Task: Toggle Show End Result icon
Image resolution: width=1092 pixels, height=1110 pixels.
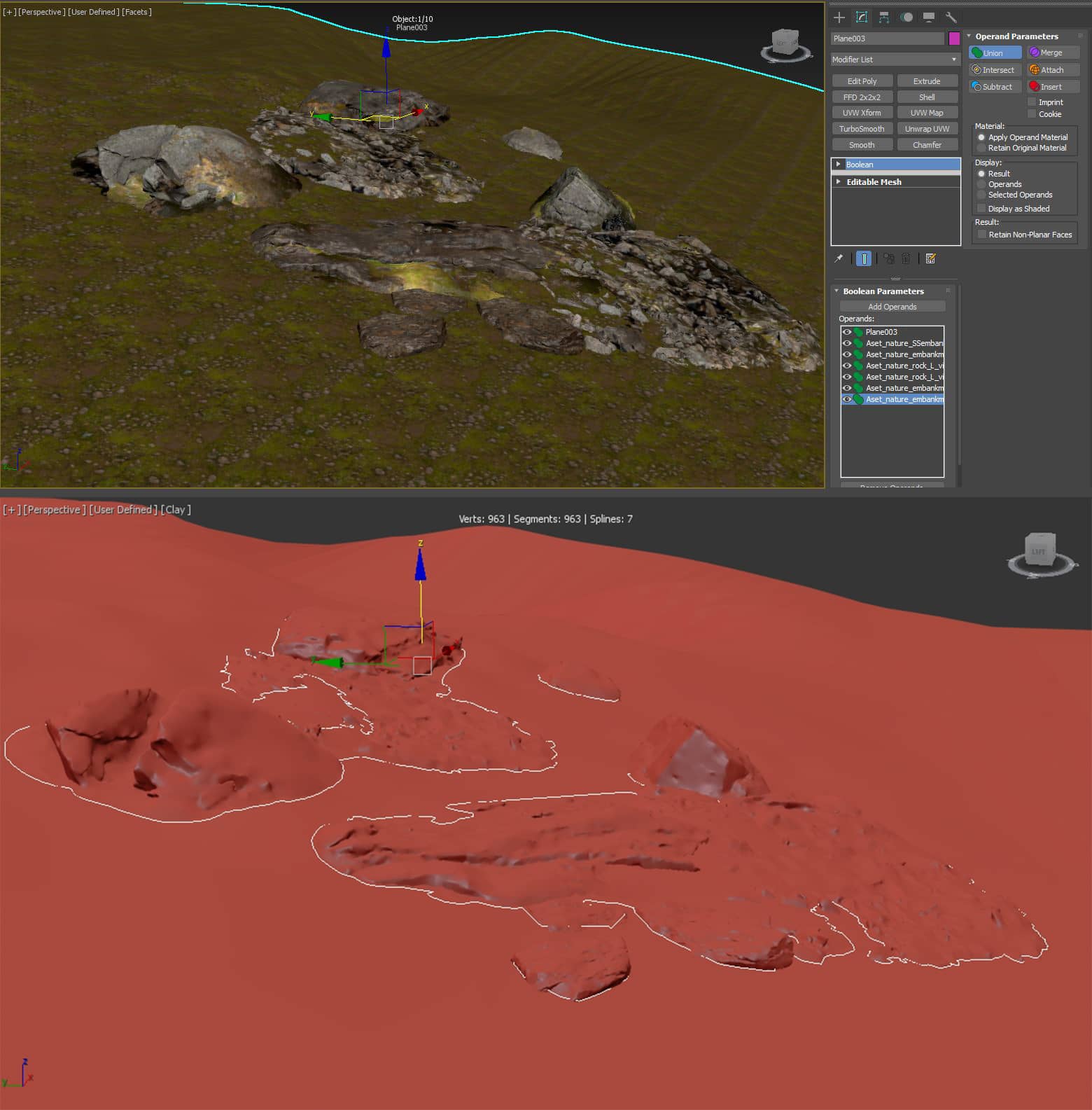Action: click(864, 258)
